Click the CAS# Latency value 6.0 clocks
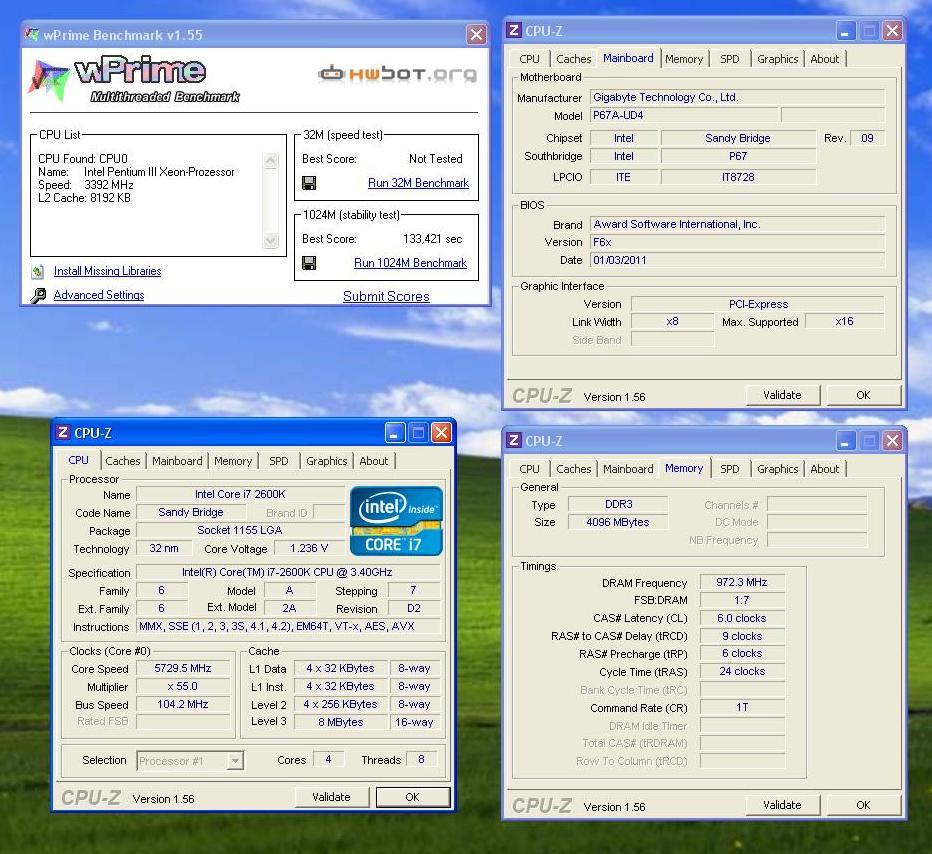 742,618
